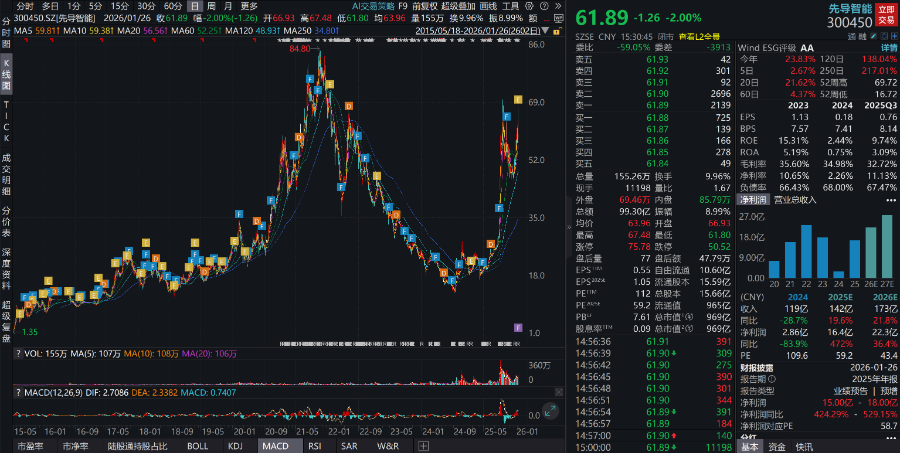
Task: Open the 更多 periods dropdown
Action: pyautogui.click(x=249, y=6)
